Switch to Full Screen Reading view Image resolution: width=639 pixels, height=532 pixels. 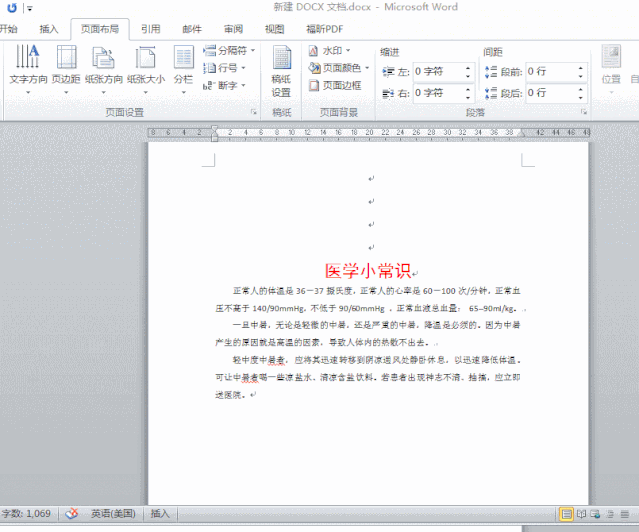click(582, 513)
